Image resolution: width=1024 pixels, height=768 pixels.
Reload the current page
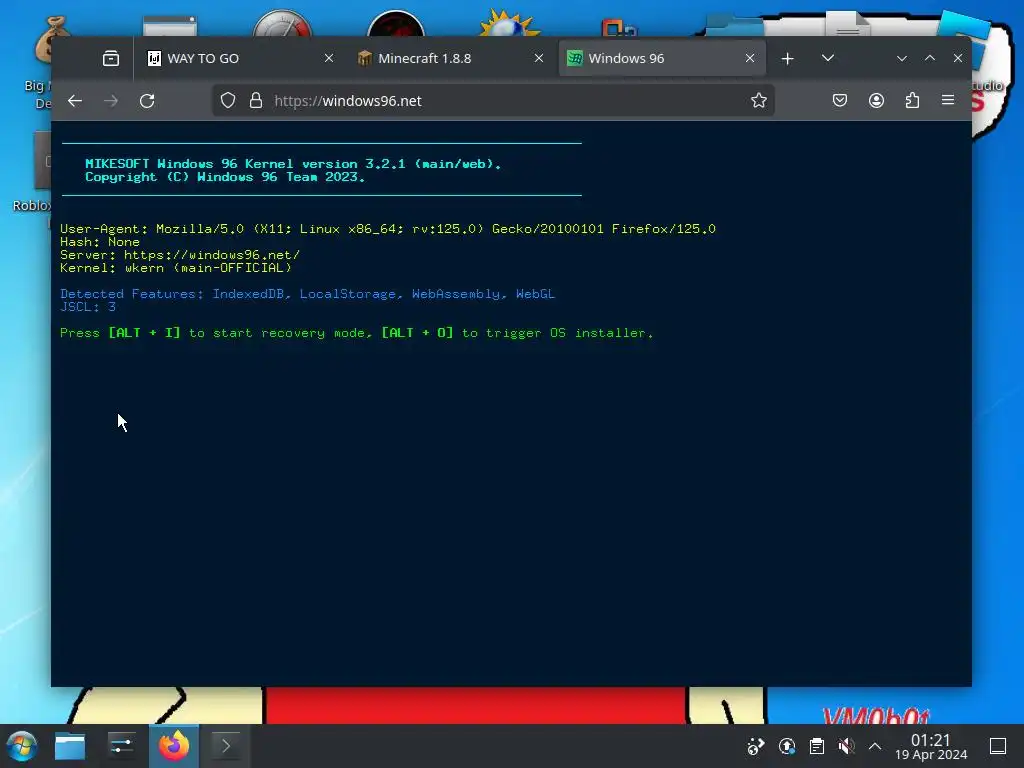(x=147, y=101)
